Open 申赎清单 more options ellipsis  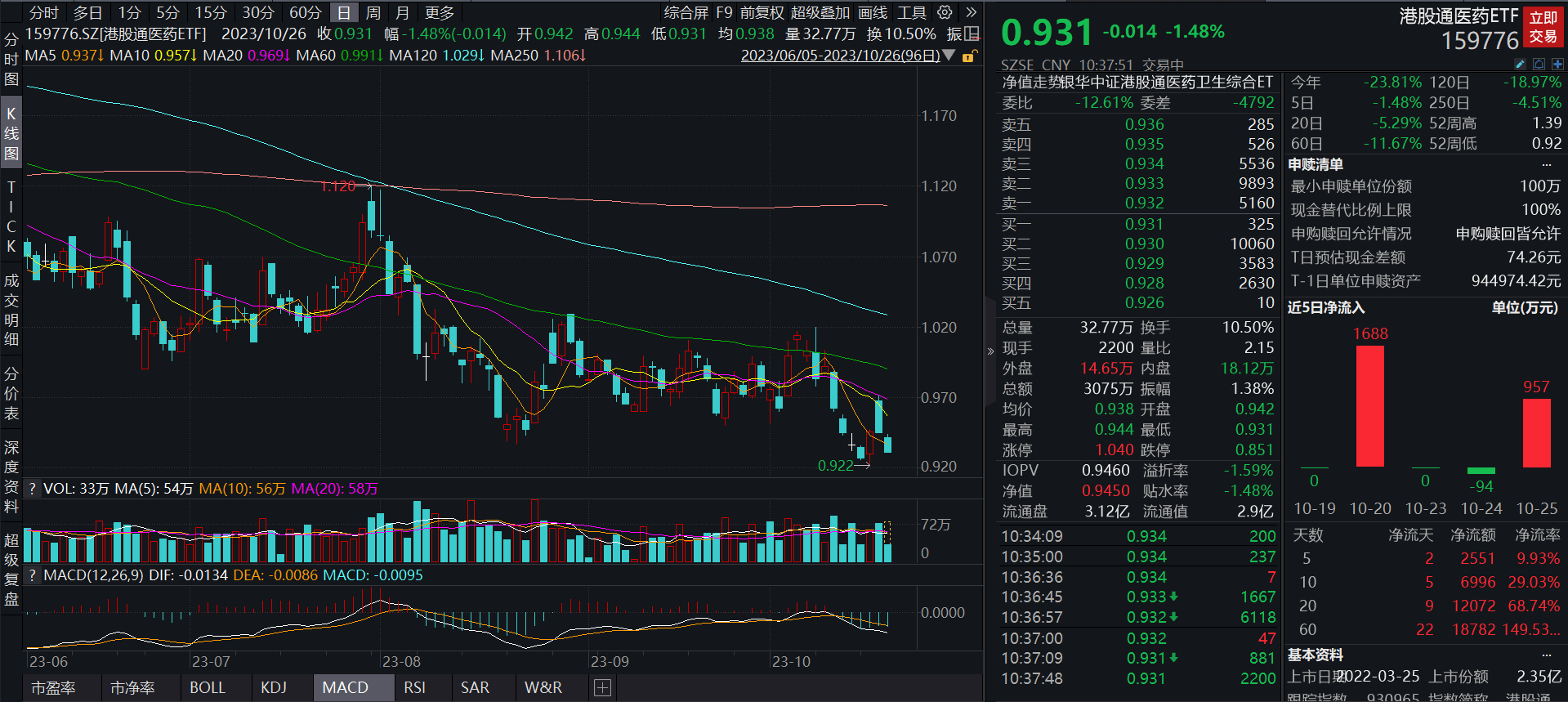pos(1546,164)
